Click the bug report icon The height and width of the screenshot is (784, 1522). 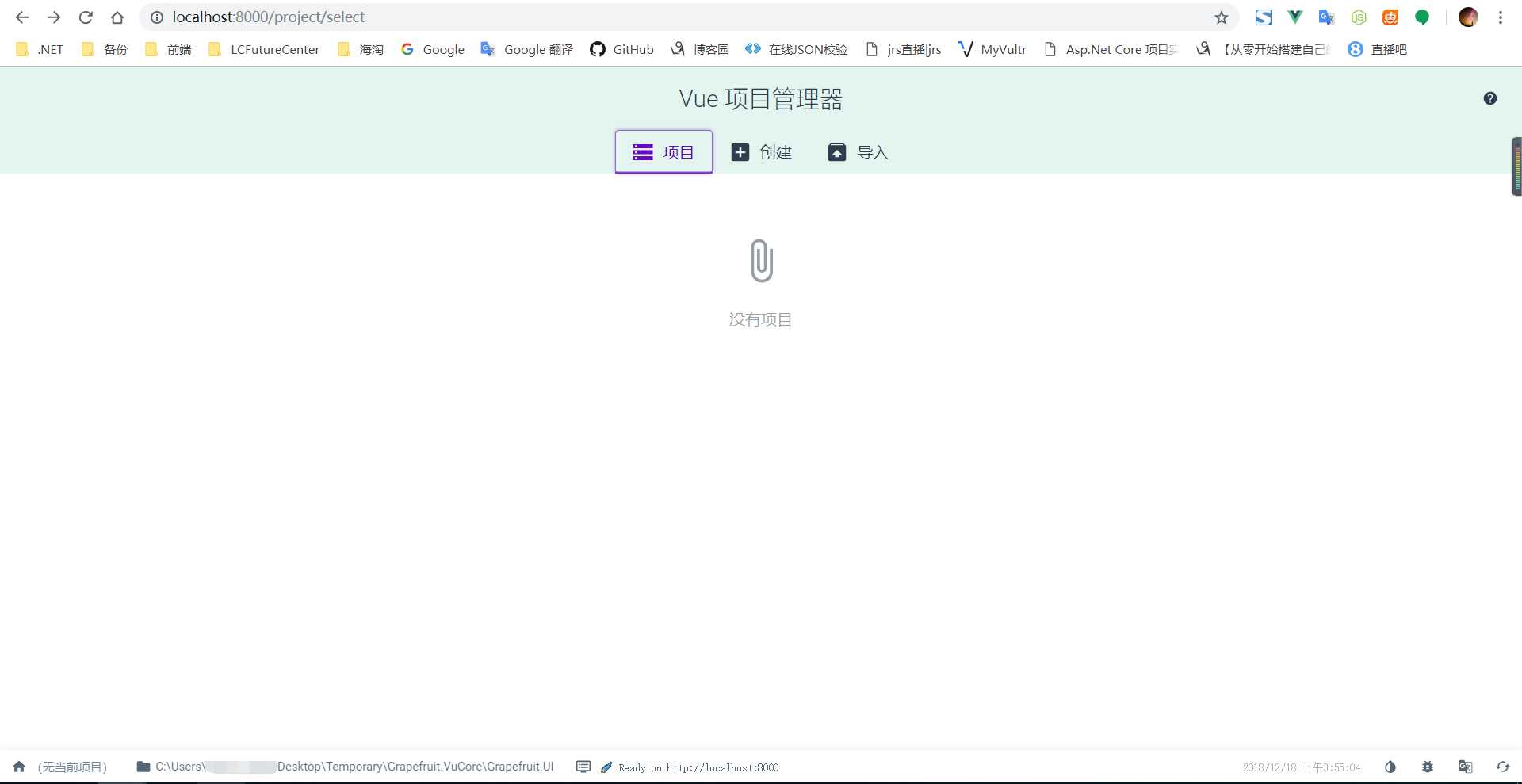[1428, 767]
